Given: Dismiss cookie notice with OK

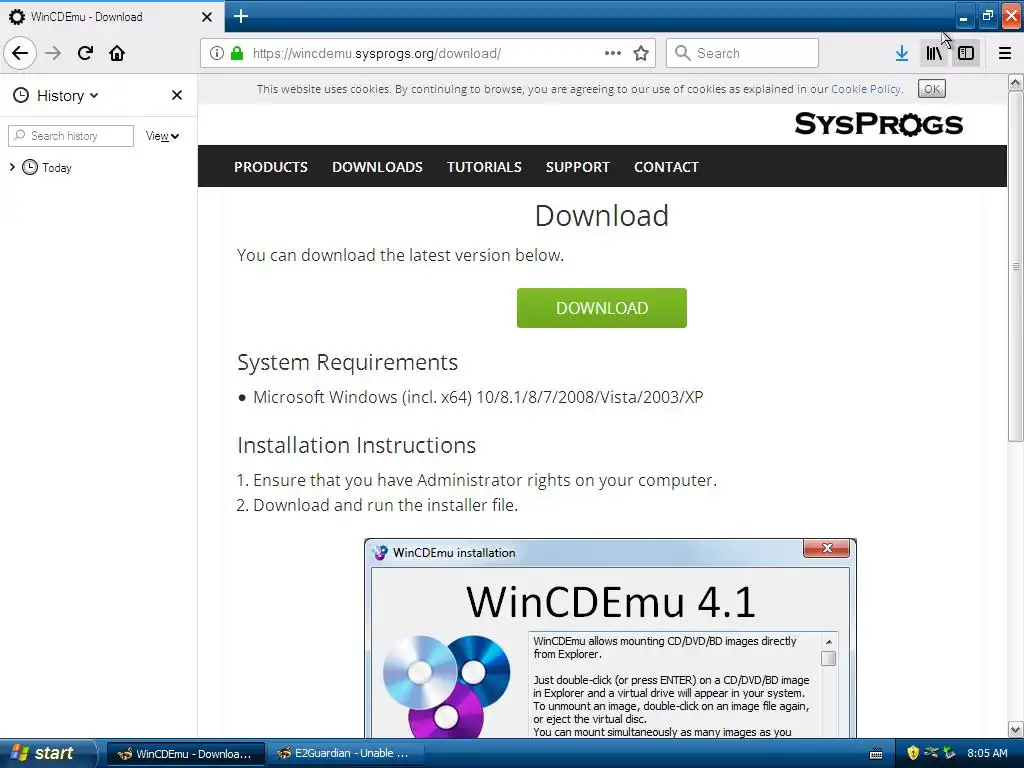Looking at the screenshot, I should pos(932,89).
